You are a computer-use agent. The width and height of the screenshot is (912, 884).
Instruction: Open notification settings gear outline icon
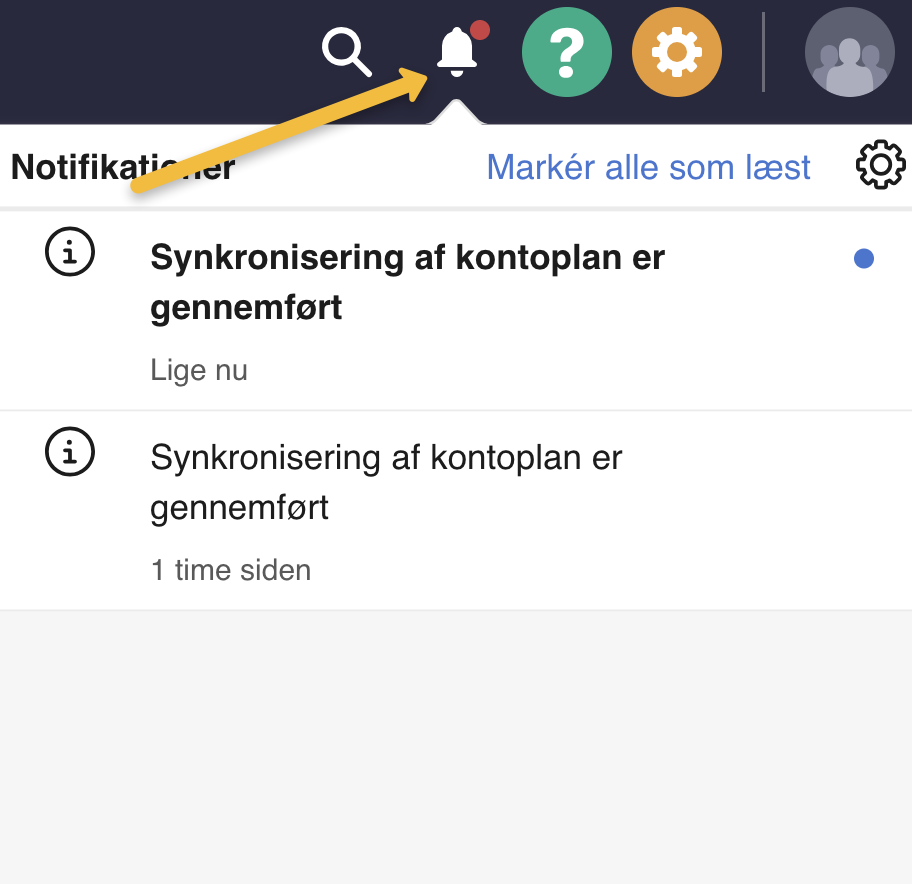880,166
